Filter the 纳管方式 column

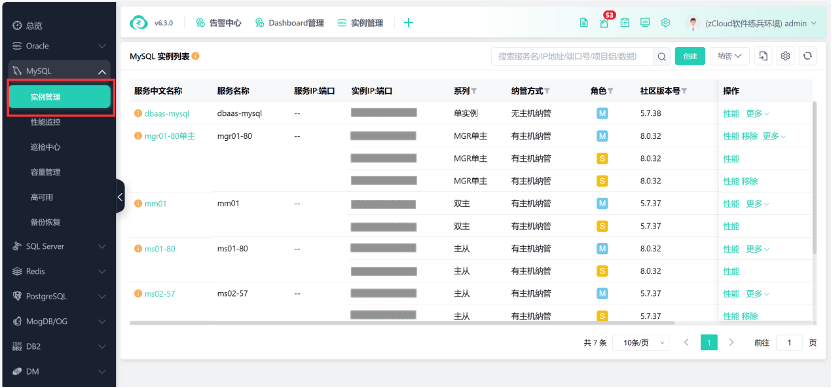pyautogui.click(x=547, y=91)
